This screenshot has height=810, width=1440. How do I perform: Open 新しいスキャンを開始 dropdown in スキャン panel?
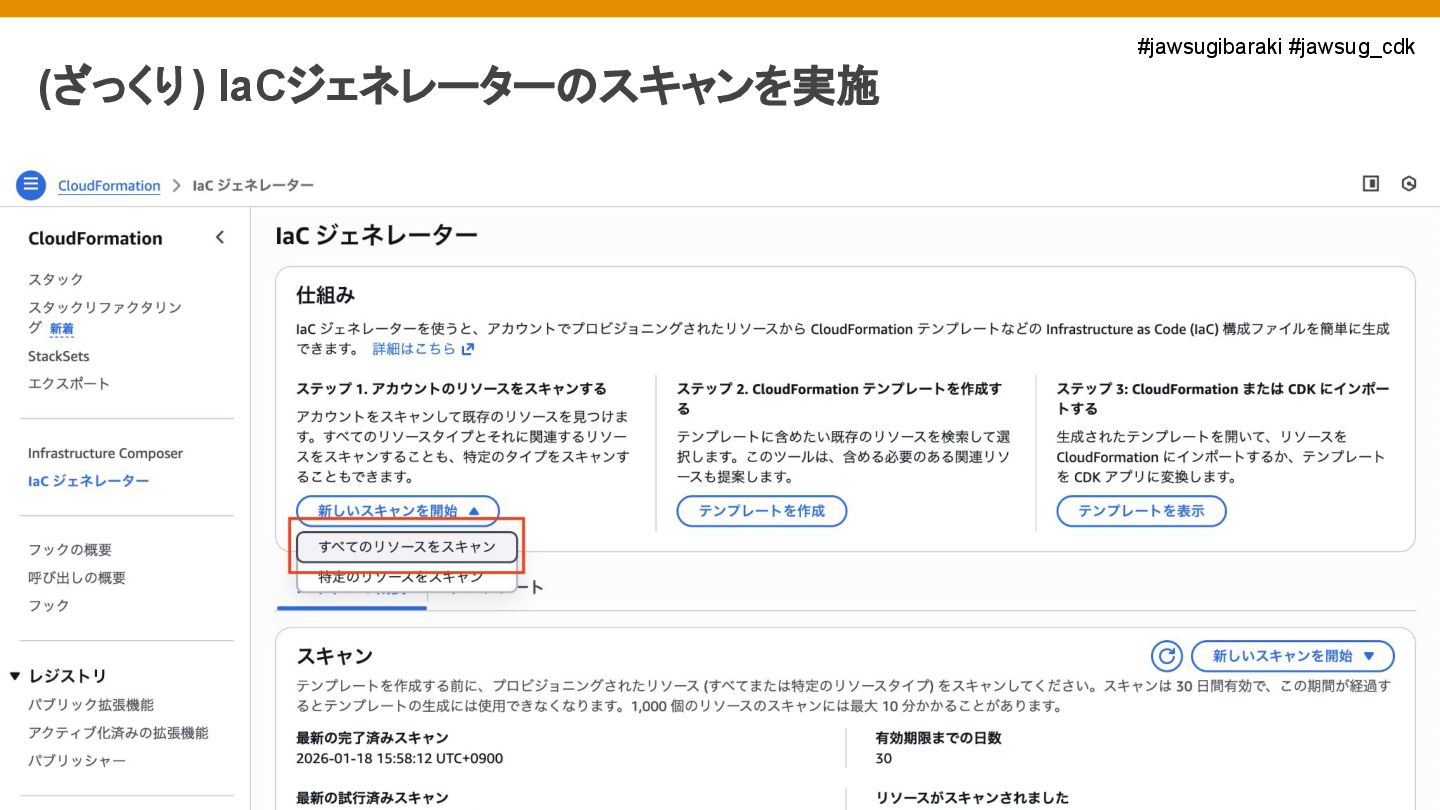1292,656
